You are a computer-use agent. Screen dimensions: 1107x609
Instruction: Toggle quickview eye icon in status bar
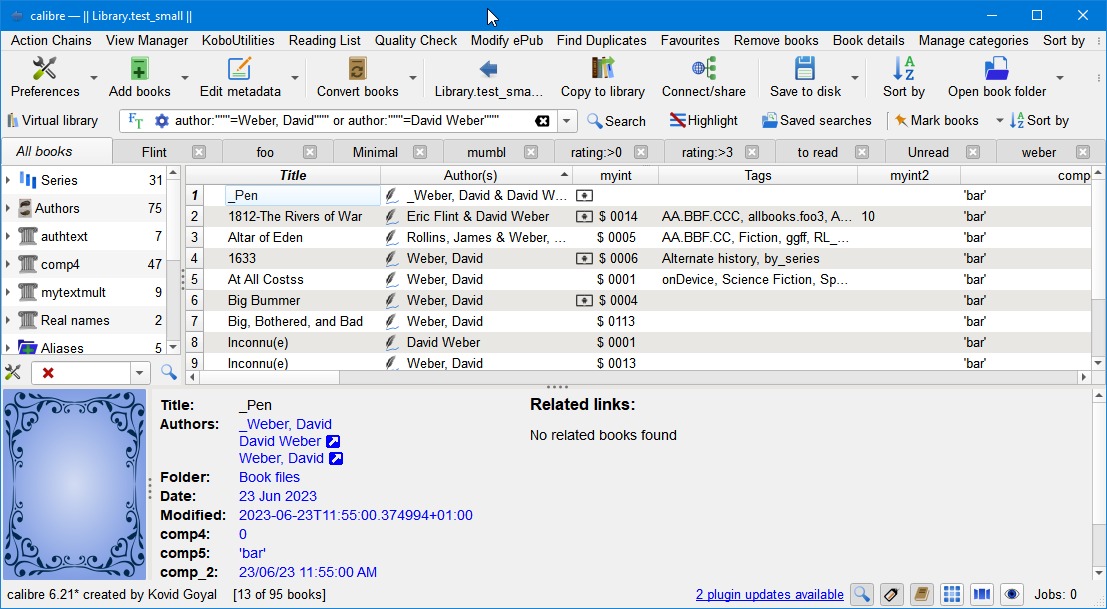(x=1012, y=594)
